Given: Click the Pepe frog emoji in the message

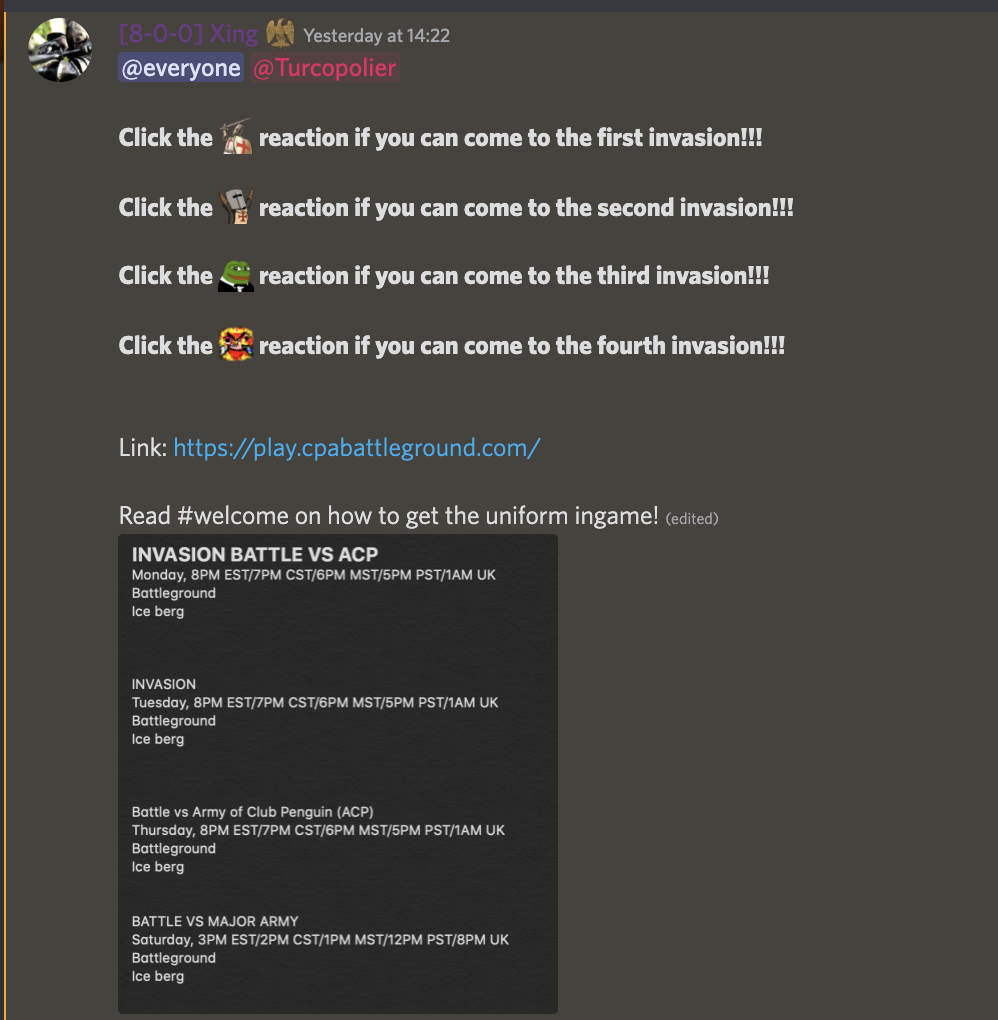Looking at the screenshot, I should [x=236, y=275].
